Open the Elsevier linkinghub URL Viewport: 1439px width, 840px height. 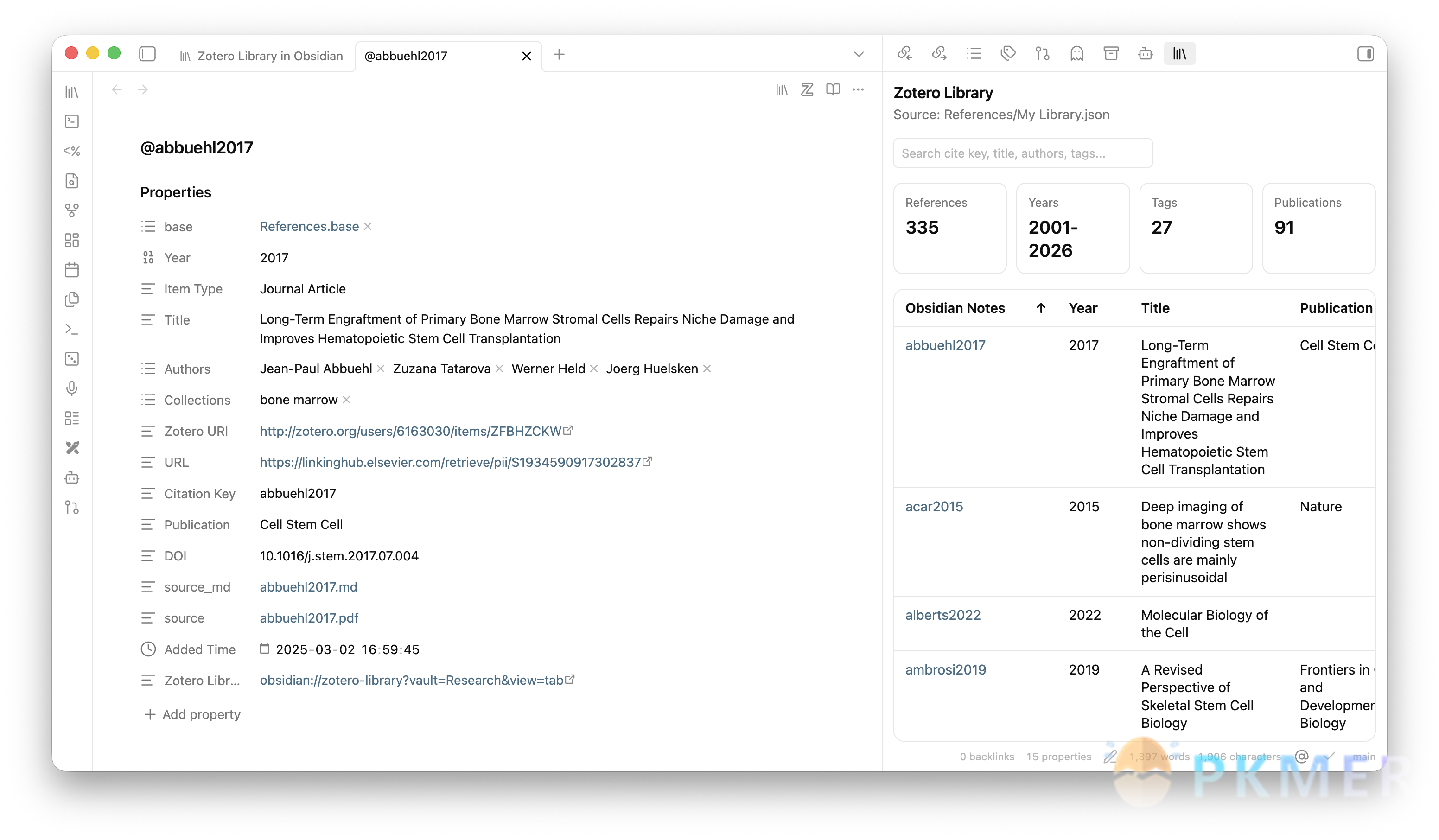456,462
